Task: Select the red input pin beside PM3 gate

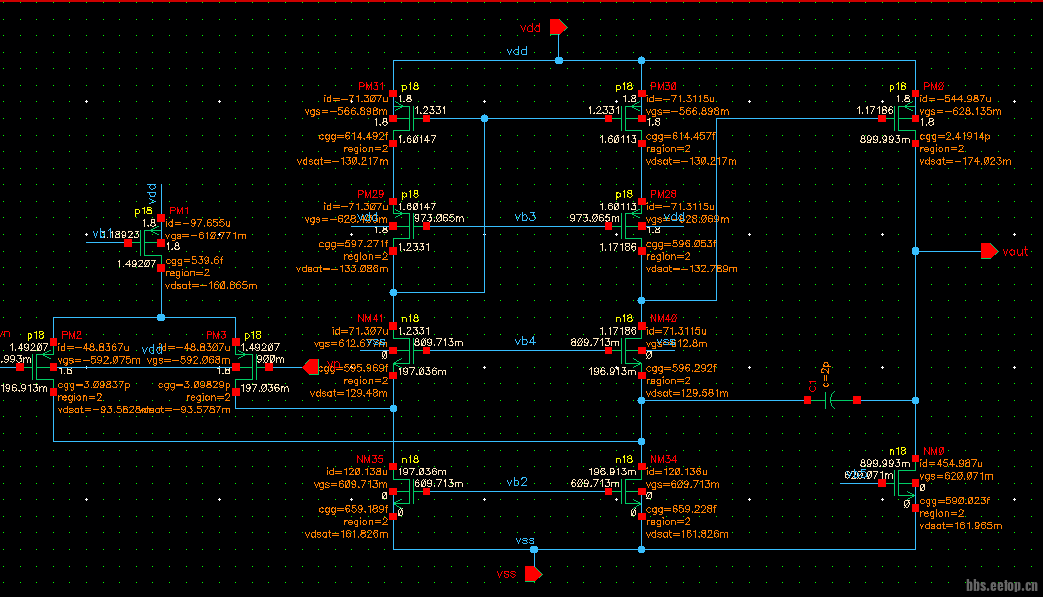Action: [310, 368]
